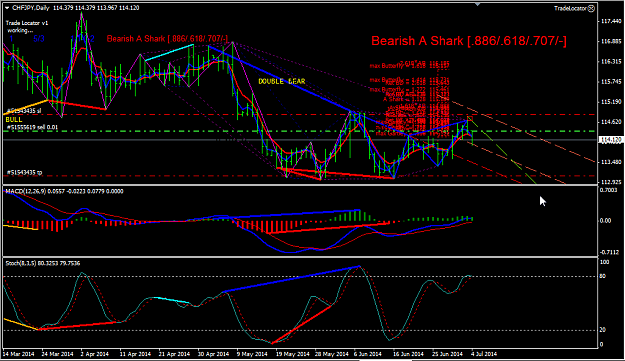
Task: Click Stochastic scale value 100
Action: (x=604, y=262)
